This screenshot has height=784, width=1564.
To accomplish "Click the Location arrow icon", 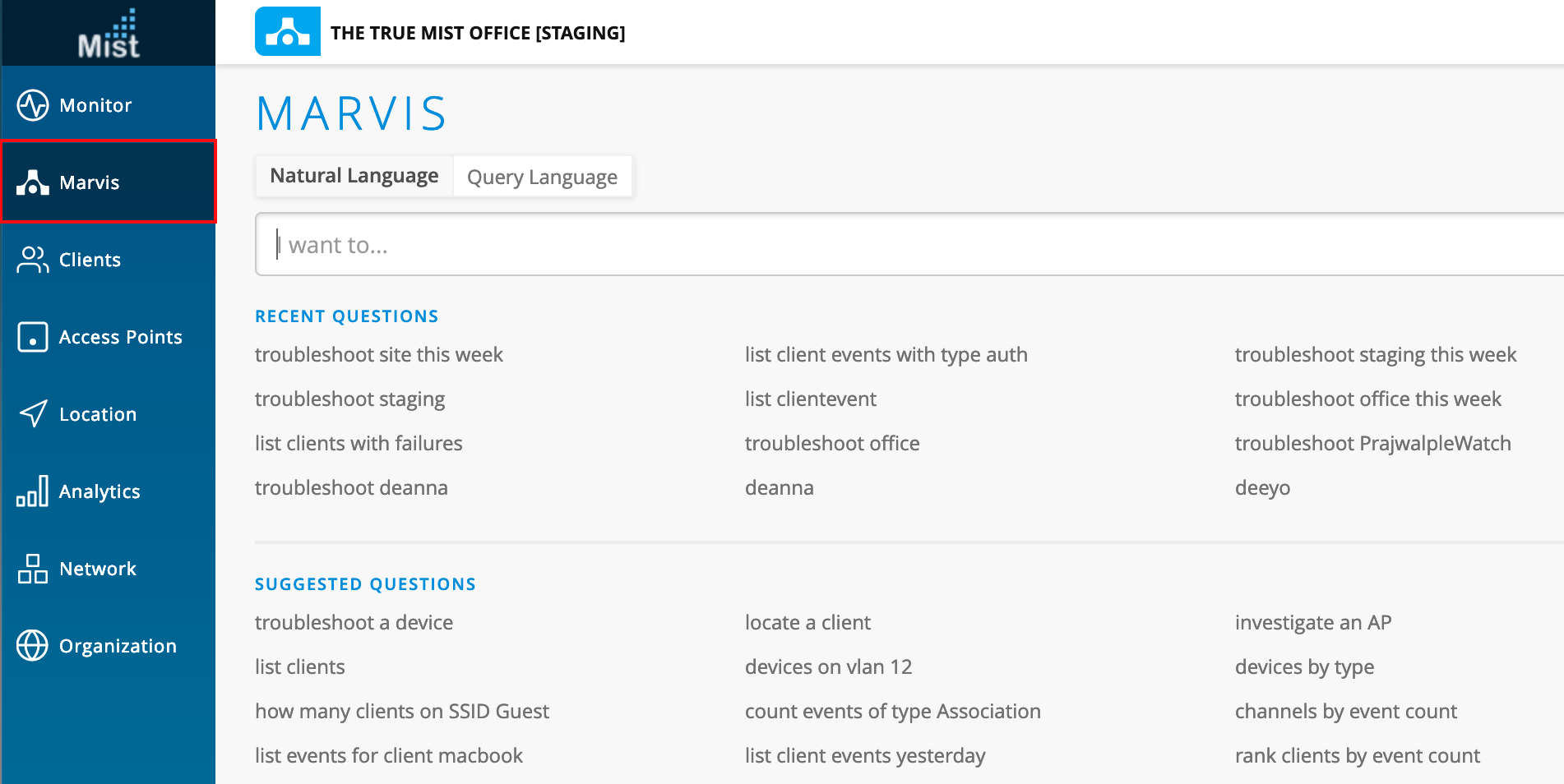I will point(33,414).
